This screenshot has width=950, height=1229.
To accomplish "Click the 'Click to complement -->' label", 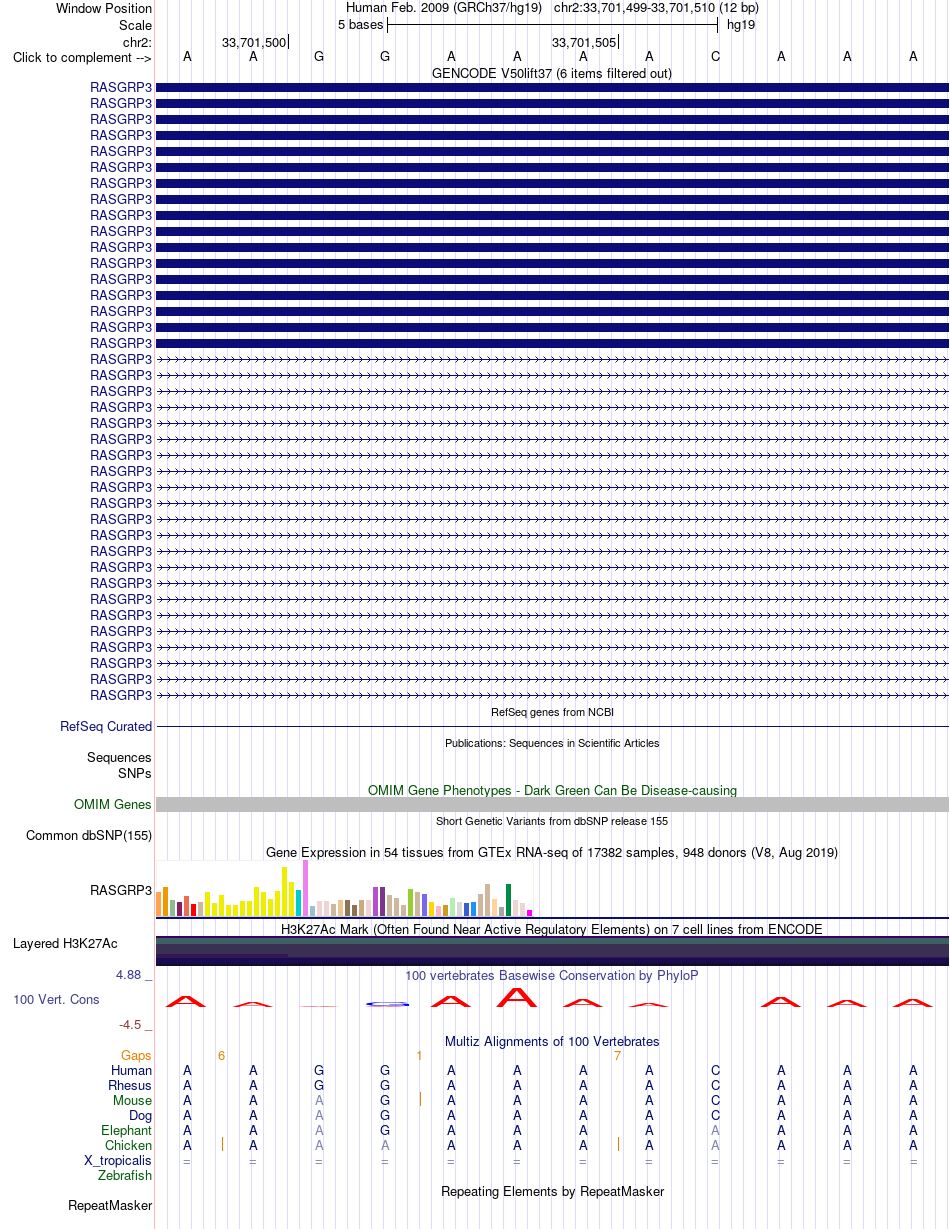I will click(82, 57).
